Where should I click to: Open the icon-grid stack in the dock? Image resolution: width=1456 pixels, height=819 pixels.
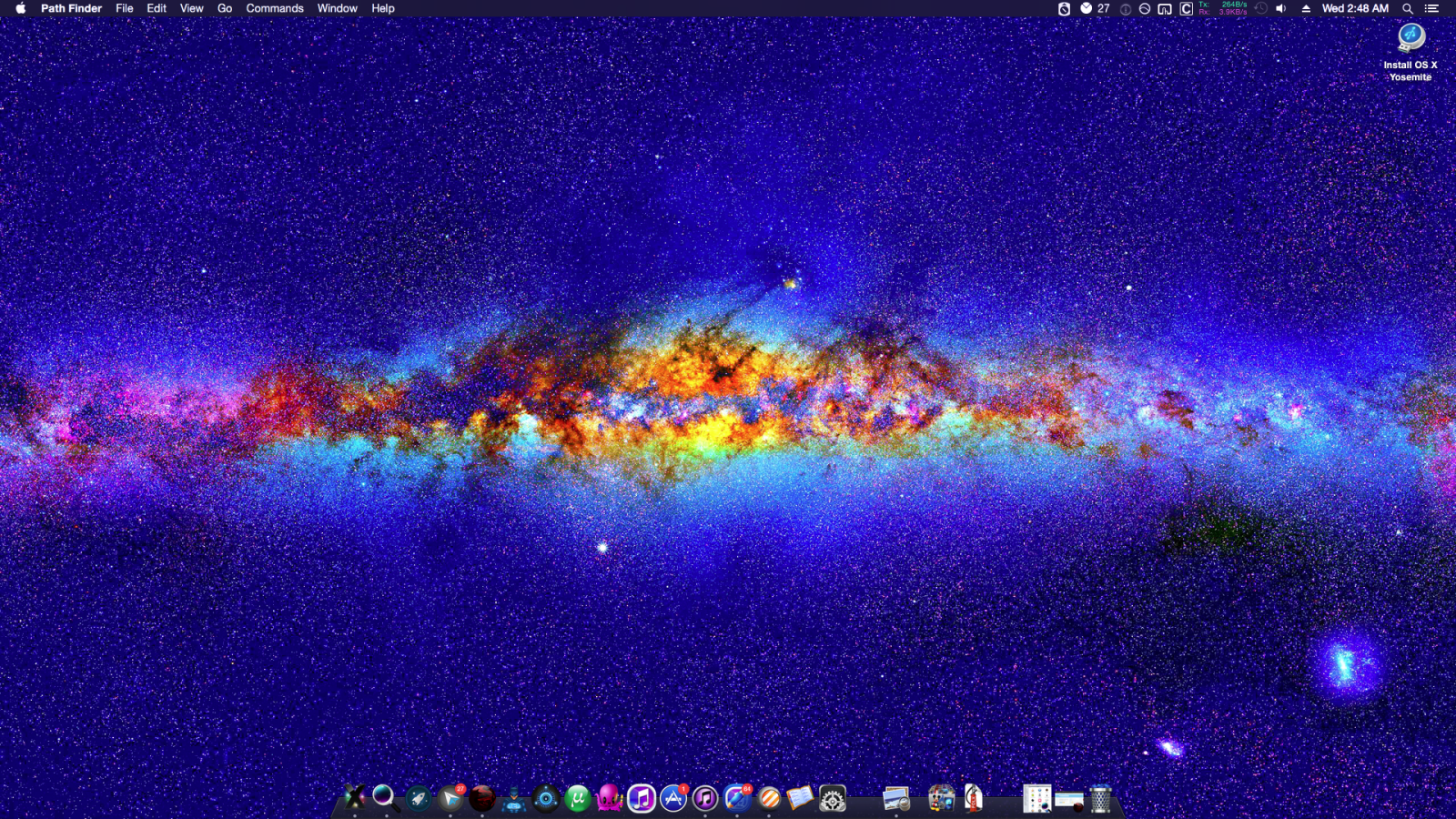pyautogui.click(x=1037, y=798)
